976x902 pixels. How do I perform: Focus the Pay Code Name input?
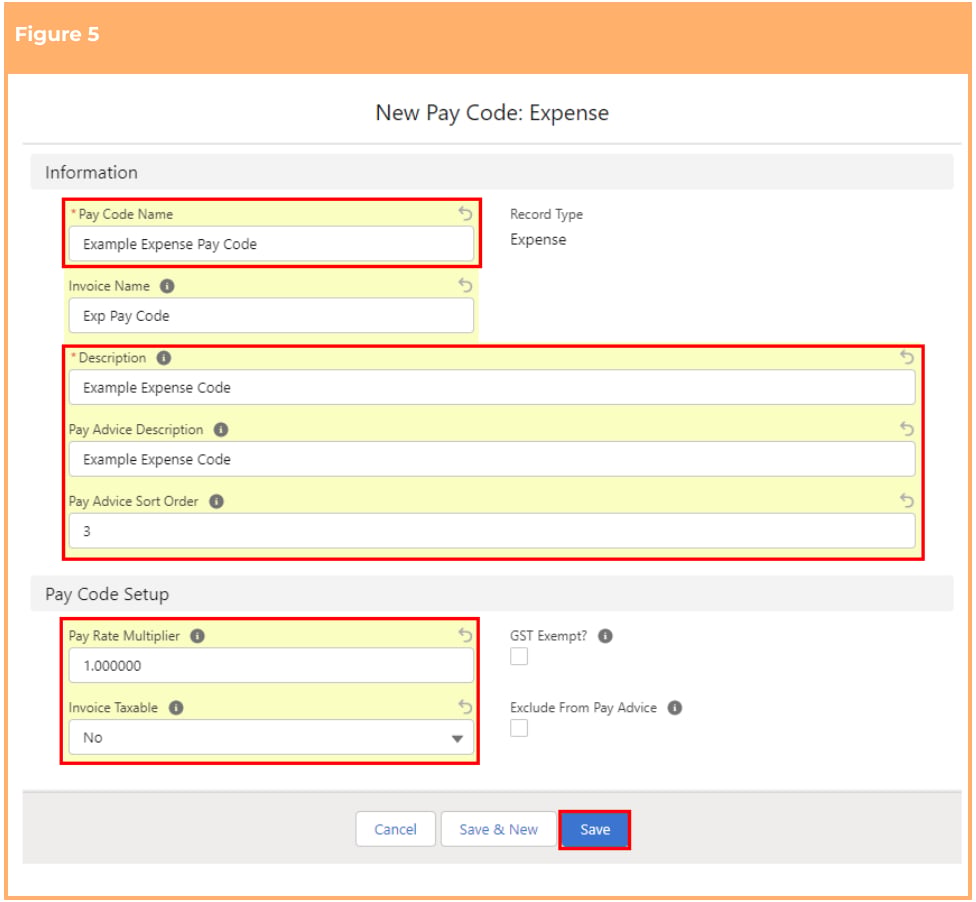271,244
